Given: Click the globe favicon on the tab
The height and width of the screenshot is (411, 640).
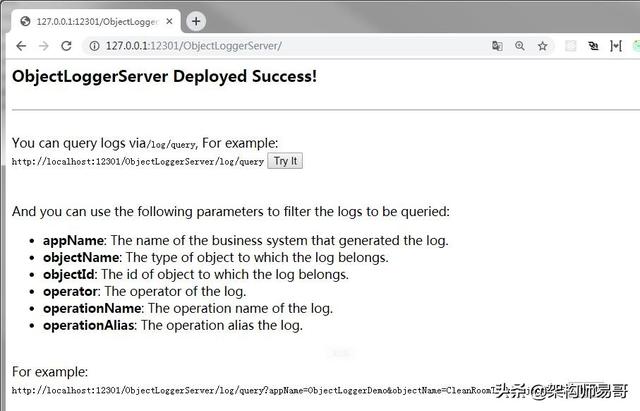Looking at the screenshot, I should point(25,21).
